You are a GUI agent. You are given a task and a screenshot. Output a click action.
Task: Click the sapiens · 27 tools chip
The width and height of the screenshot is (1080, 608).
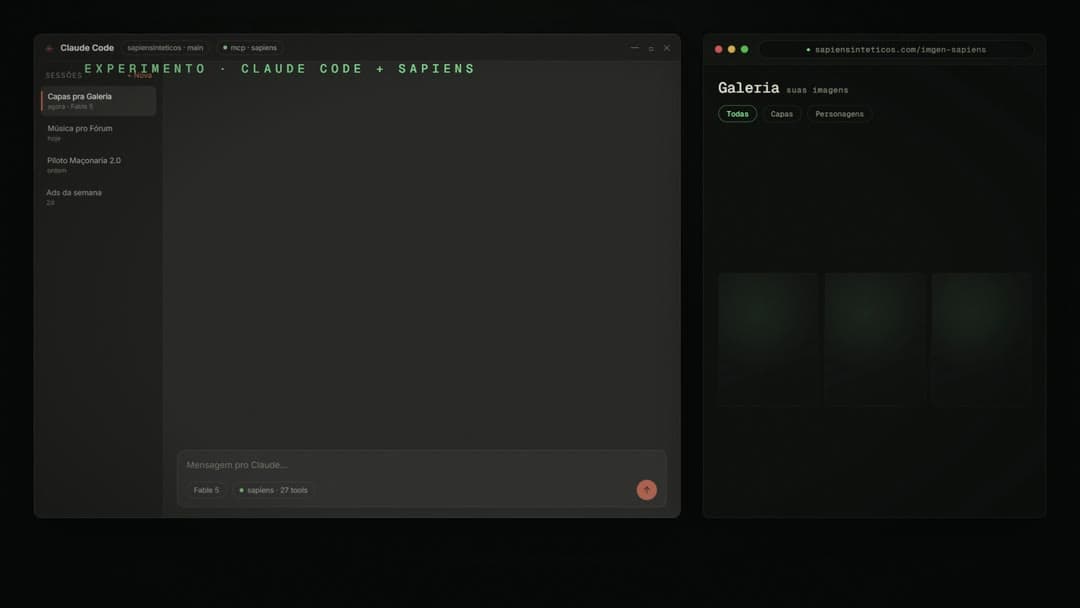pyautogui.click(x=273, y=490)
